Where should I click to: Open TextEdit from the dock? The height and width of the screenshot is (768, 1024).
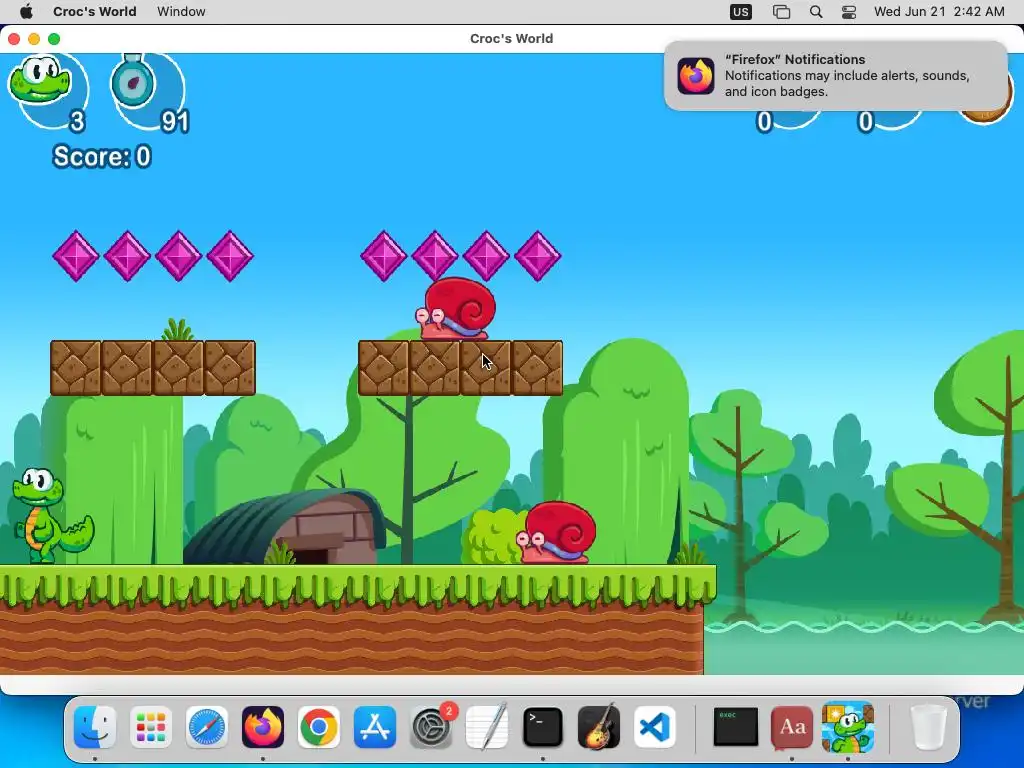487,726
